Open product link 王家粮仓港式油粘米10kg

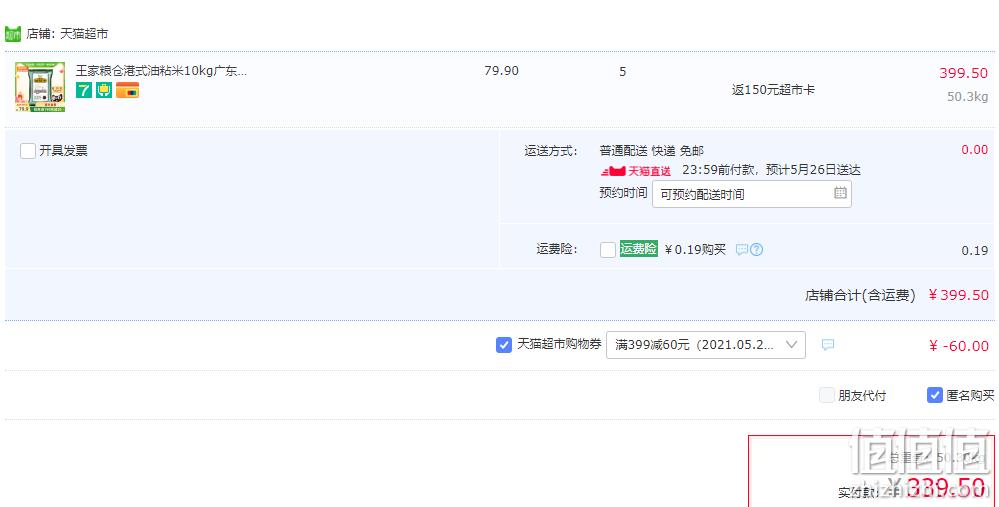tap(161, 71)
